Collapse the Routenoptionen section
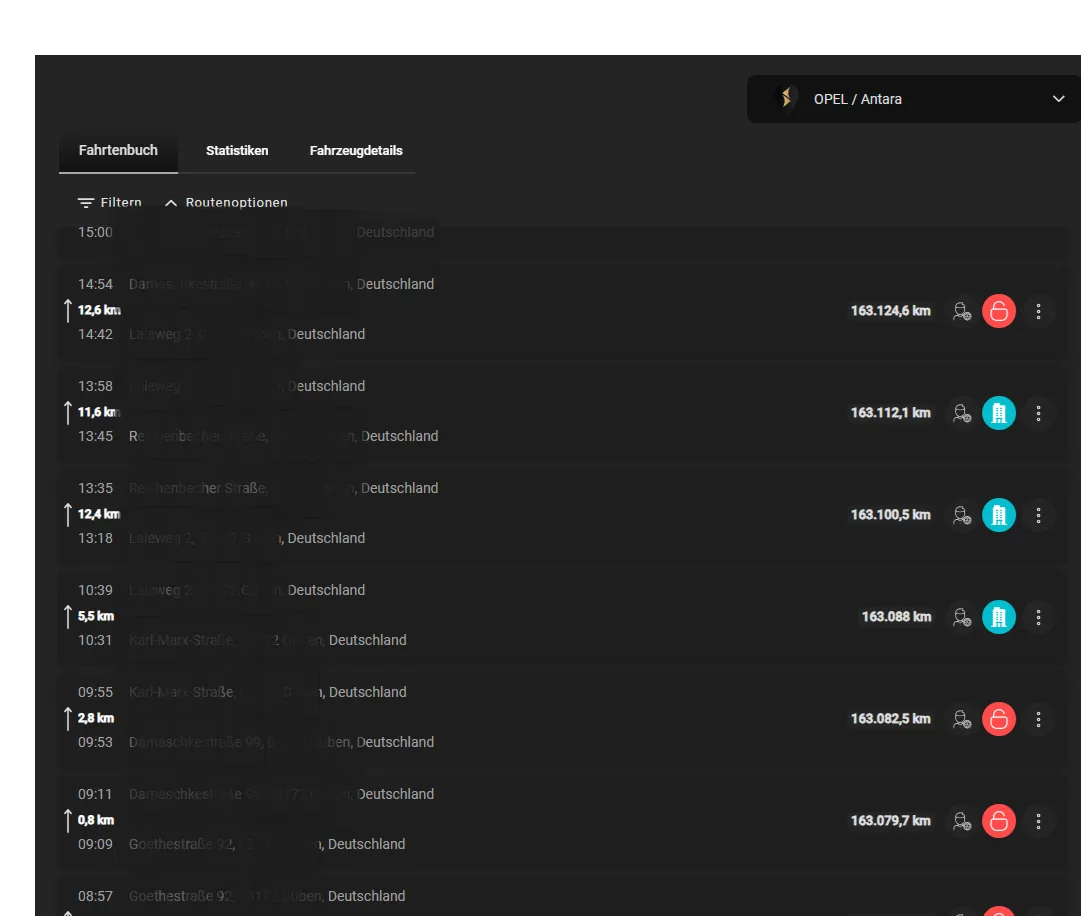 (x=226, y=203)
